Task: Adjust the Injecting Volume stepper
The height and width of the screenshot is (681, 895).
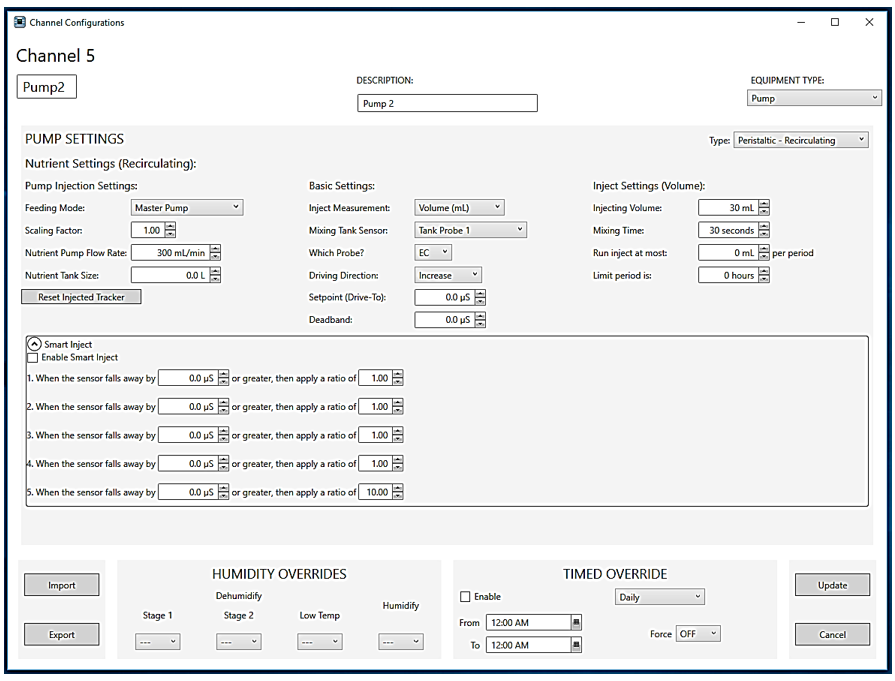Action: [764, 208]
